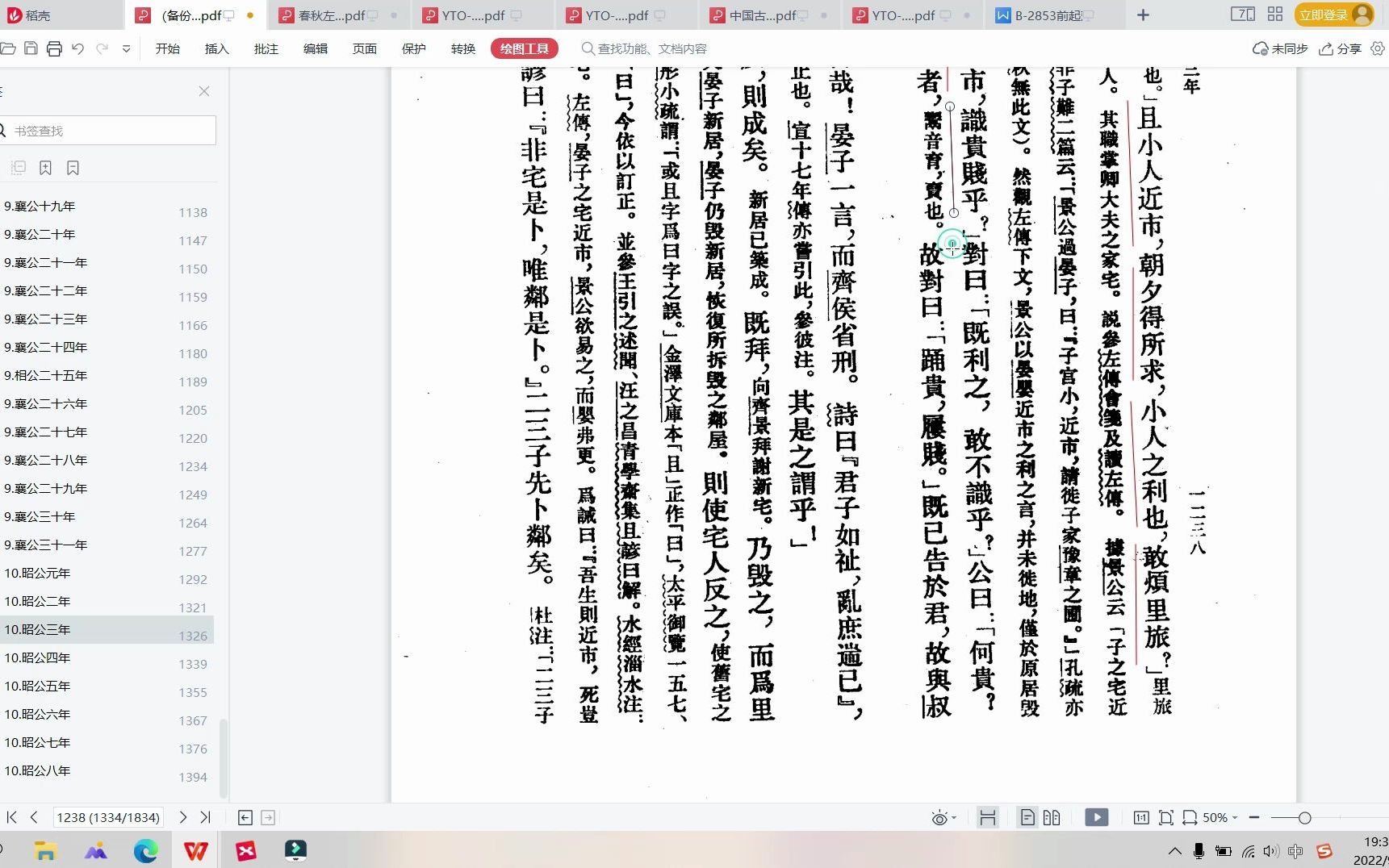Screen dimensions: 1389x868
Task: Switch to single page view
Action: (x=1027, y=818)
